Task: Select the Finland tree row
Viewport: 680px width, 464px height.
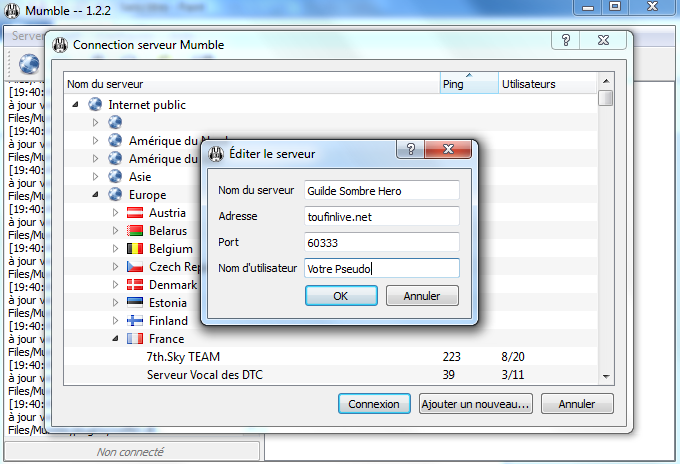Action: pyautogui.click(x=168, y=320)
